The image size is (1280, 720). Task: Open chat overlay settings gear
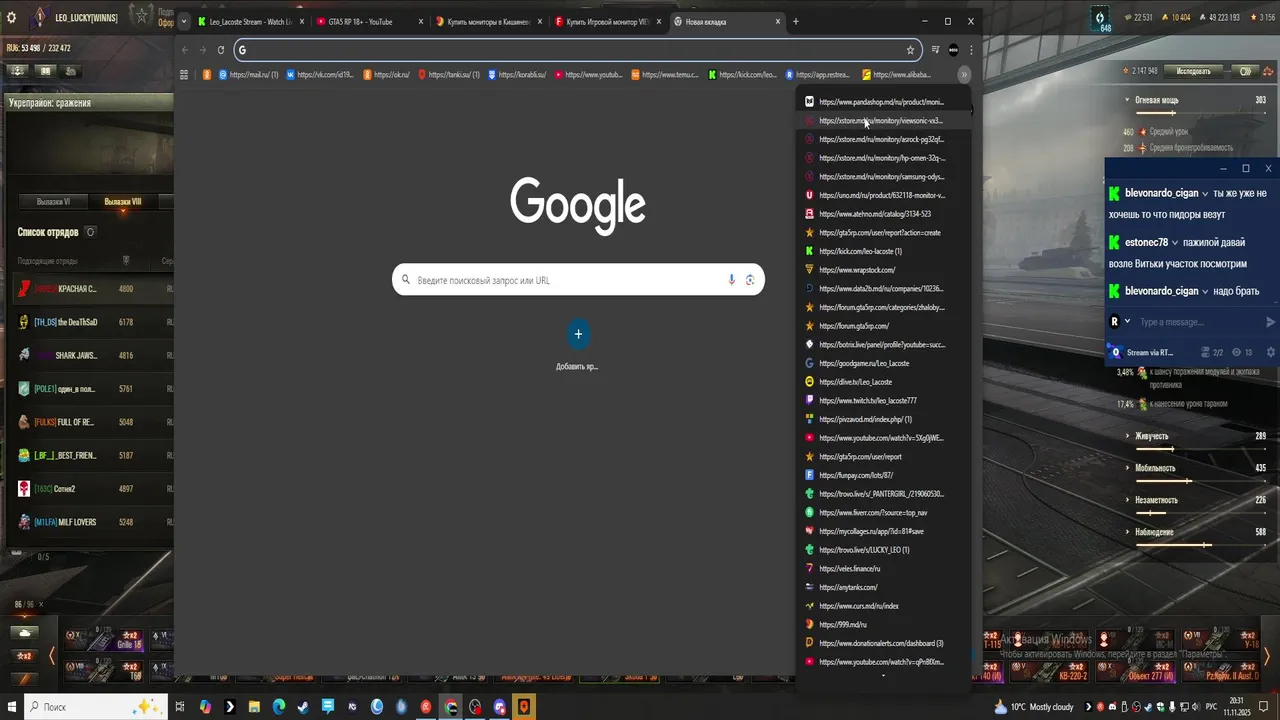[1270, 352]
